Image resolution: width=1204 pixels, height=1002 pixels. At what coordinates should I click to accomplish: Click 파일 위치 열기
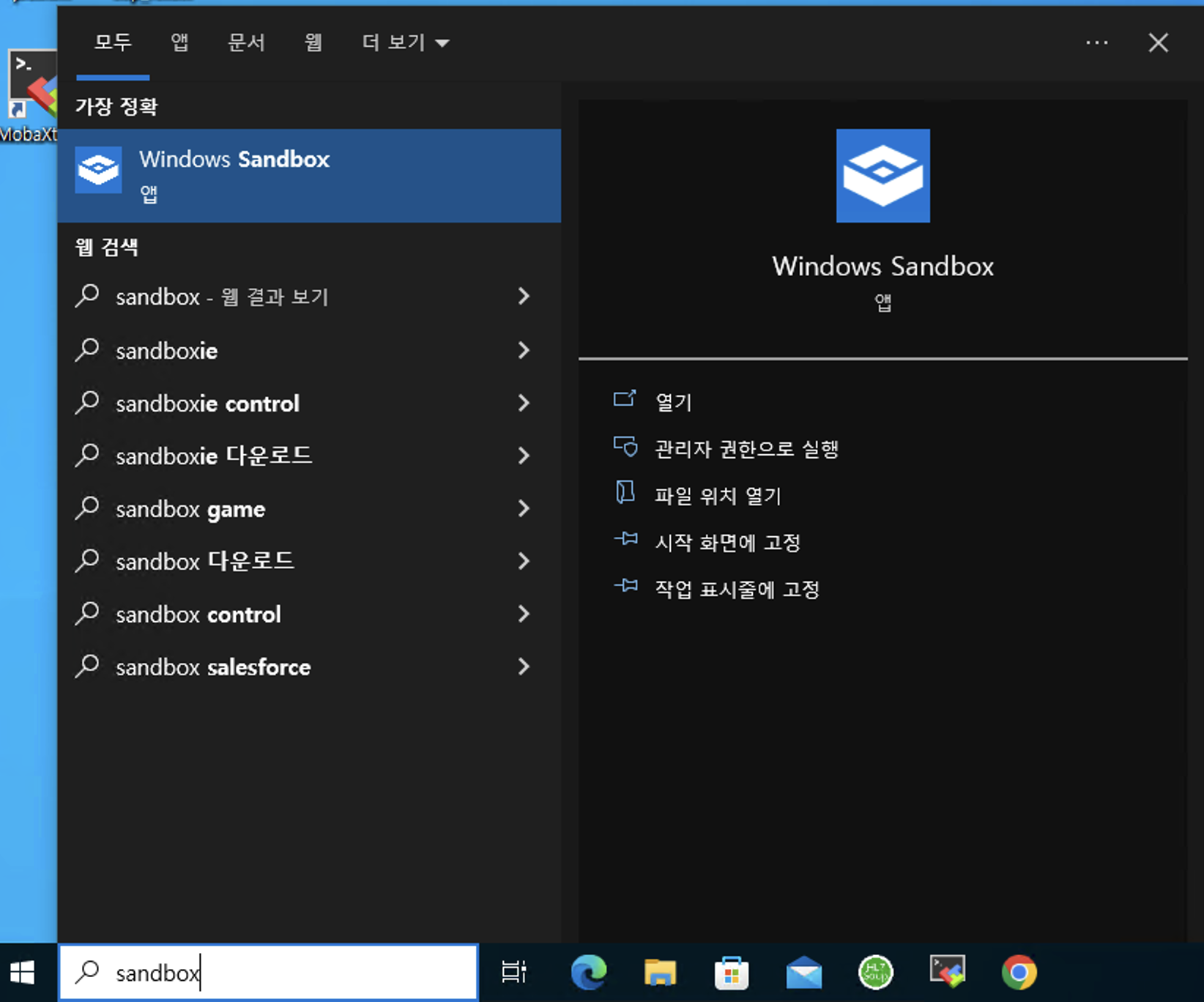(718, 496)
